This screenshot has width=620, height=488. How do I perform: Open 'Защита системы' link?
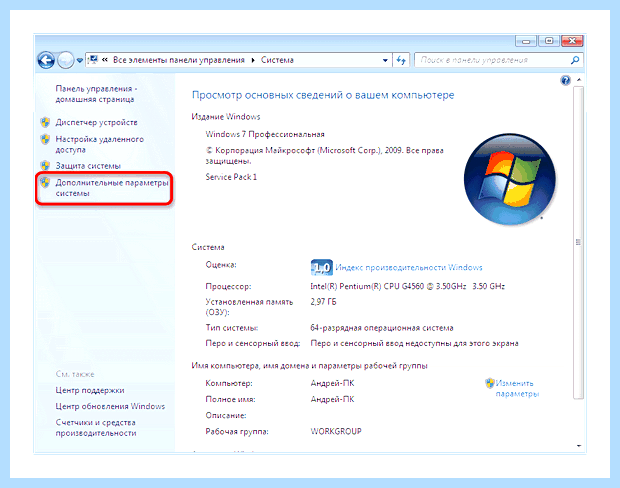point(88,166)
